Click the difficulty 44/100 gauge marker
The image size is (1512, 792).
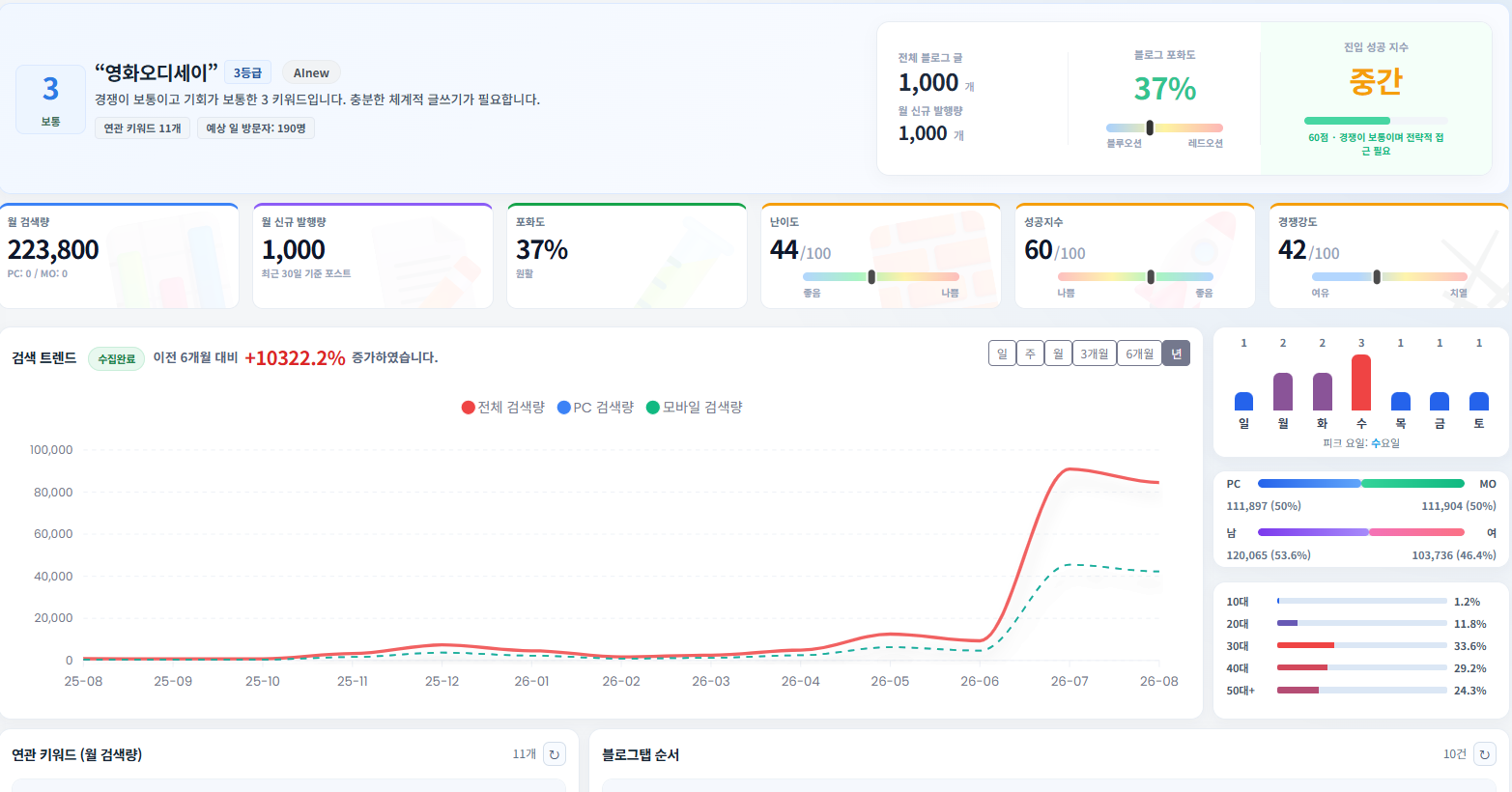coord(871,277)
